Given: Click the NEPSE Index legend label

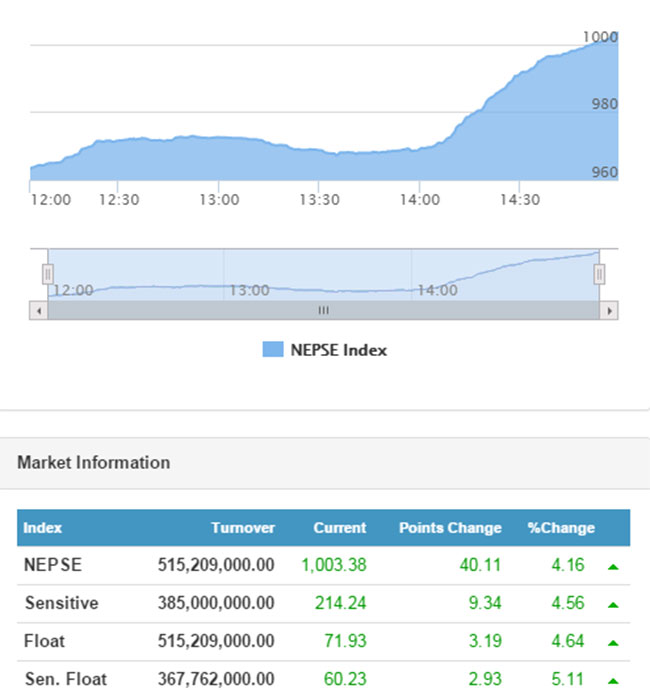Looking at the screenshot, I should [338, 350].
